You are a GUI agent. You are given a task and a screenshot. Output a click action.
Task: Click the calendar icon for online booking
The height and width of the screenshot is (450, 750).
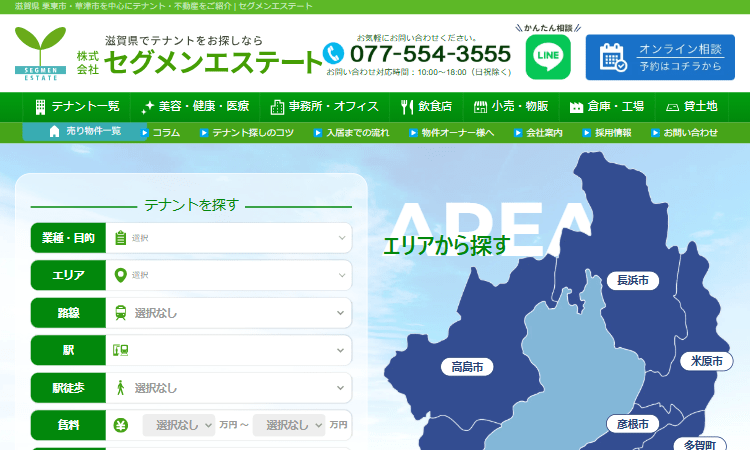(x=613, y=57)
